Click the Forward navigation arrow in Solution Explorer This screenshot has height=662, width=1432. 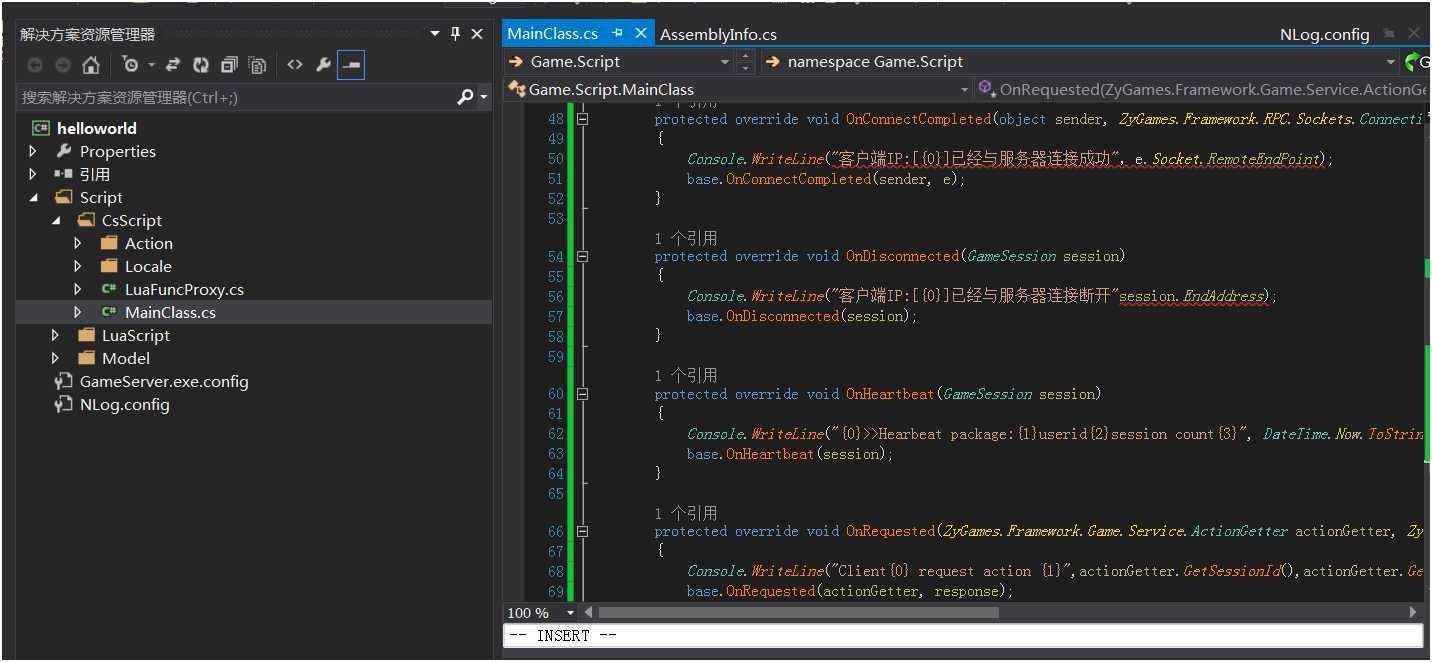coord(62,65)
